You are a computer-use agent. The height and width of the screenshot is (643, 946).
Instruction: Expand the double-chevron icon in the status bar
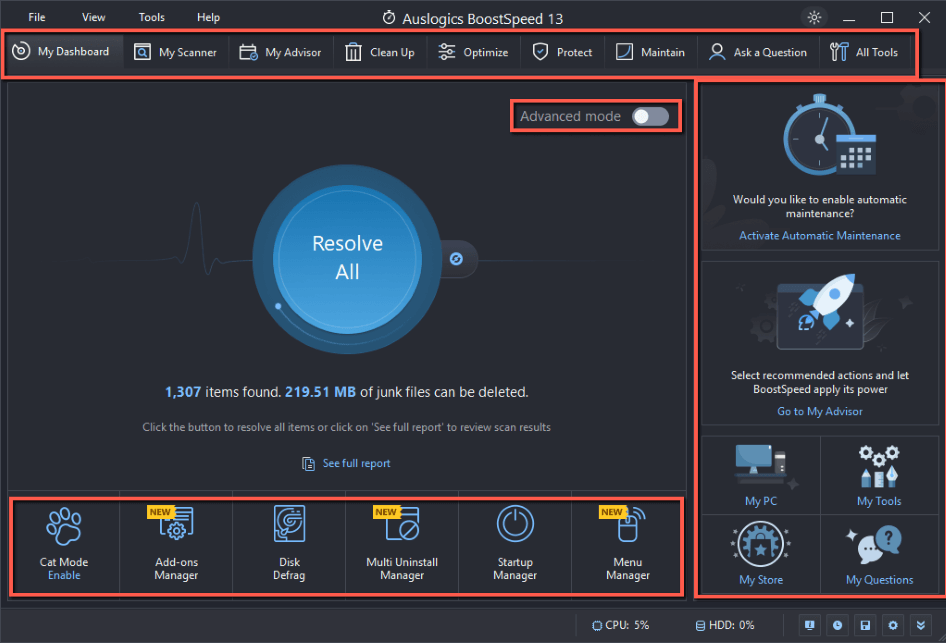click(921, 626)
